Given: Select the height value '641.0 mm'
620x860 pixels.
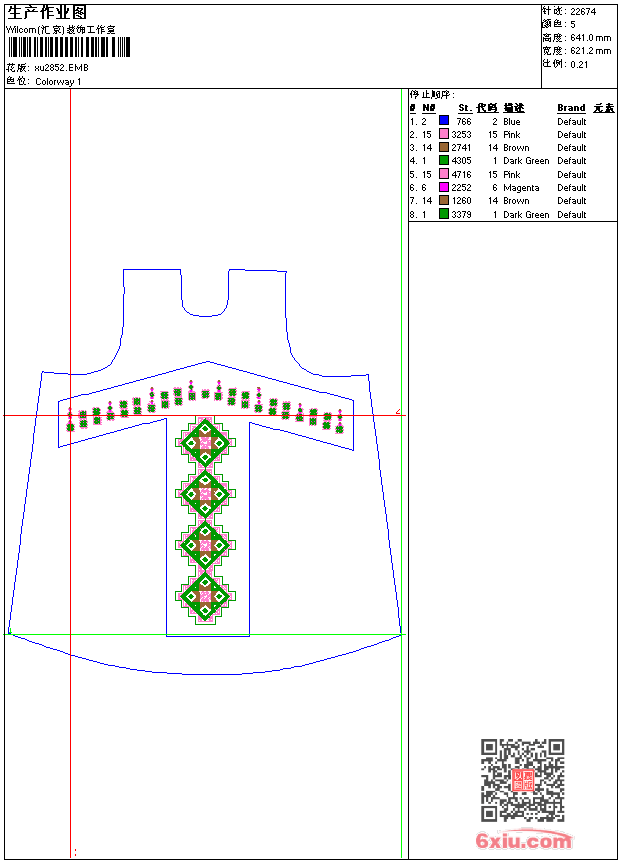Looking at the screenshot, I should point(590,38).
